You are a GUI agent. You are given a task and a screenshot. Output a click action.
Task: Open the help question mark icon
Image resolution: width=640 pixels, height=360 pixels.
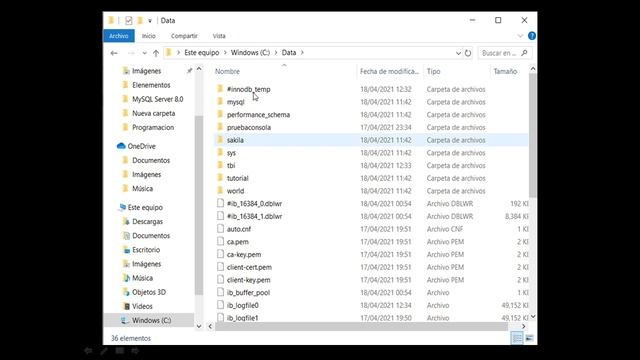pyautogui.click(x=531, y=36)
